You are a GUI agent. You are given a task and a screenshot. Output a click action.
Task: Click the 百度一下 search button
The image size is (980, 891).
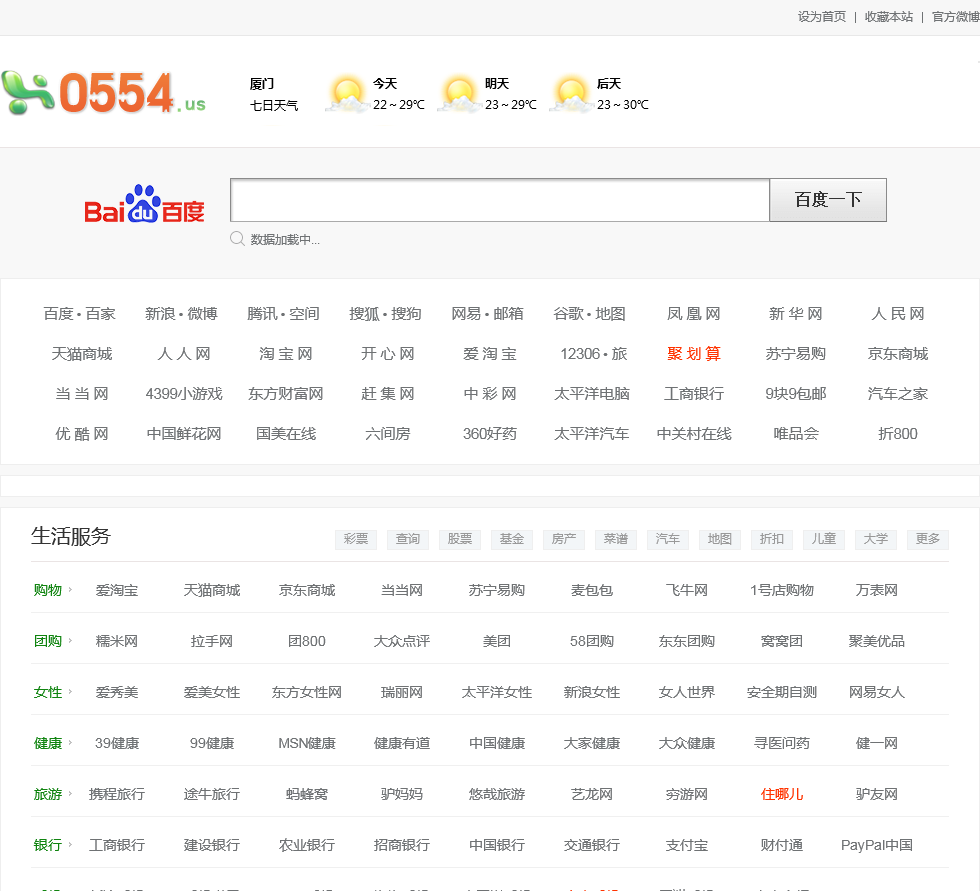click(x=828, y=200)
